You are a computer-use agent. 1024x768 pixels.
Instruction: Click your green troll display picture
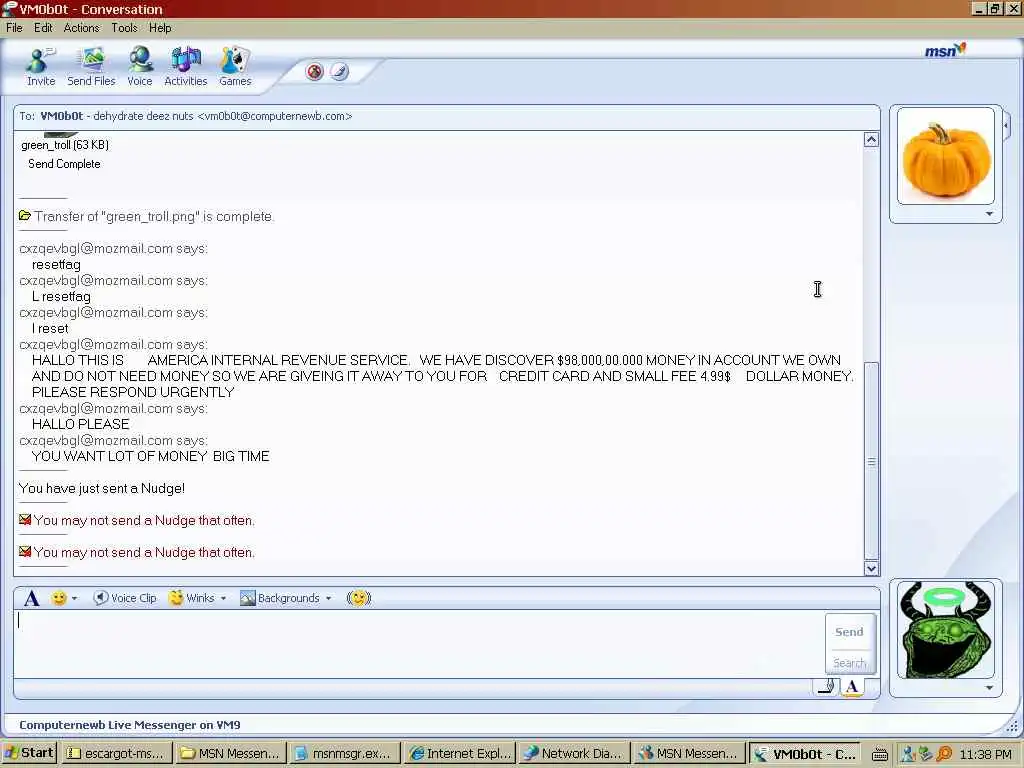coord(946,630)
